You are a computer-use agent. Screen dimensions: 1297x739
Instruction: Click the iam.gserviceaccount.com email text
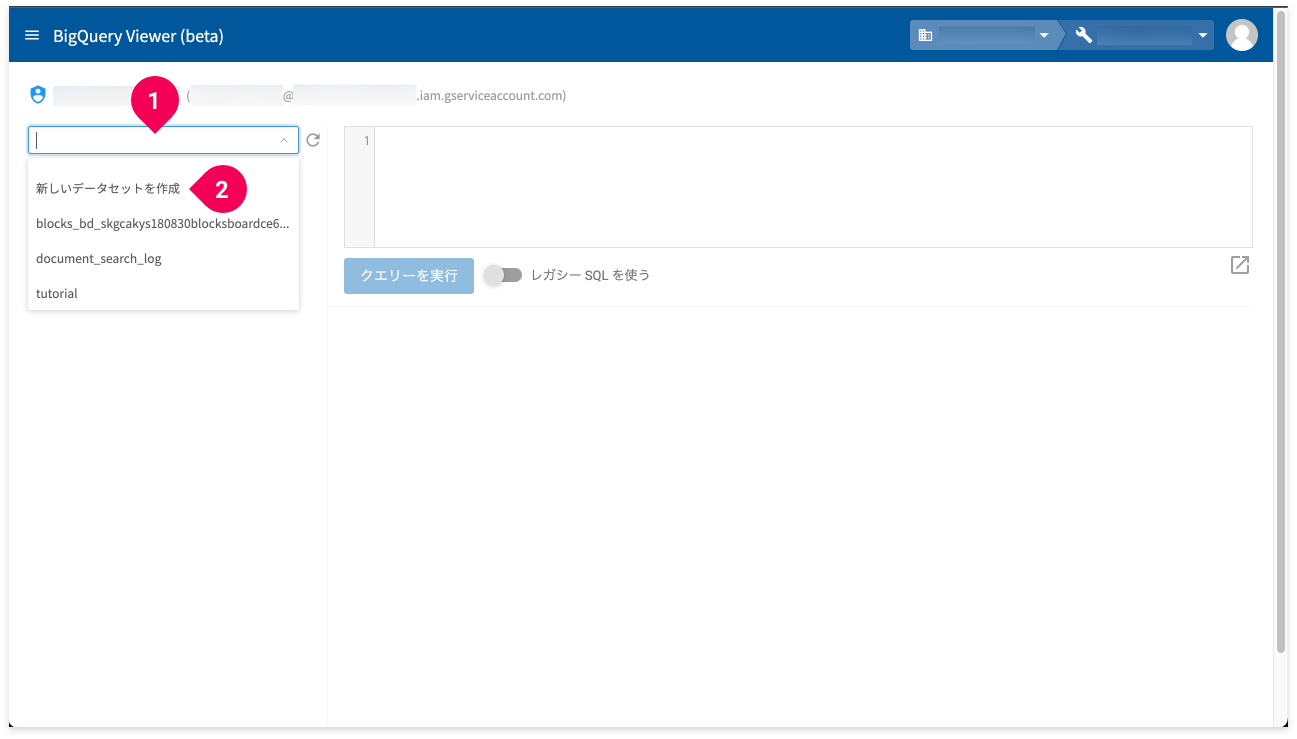pos(491,96)
